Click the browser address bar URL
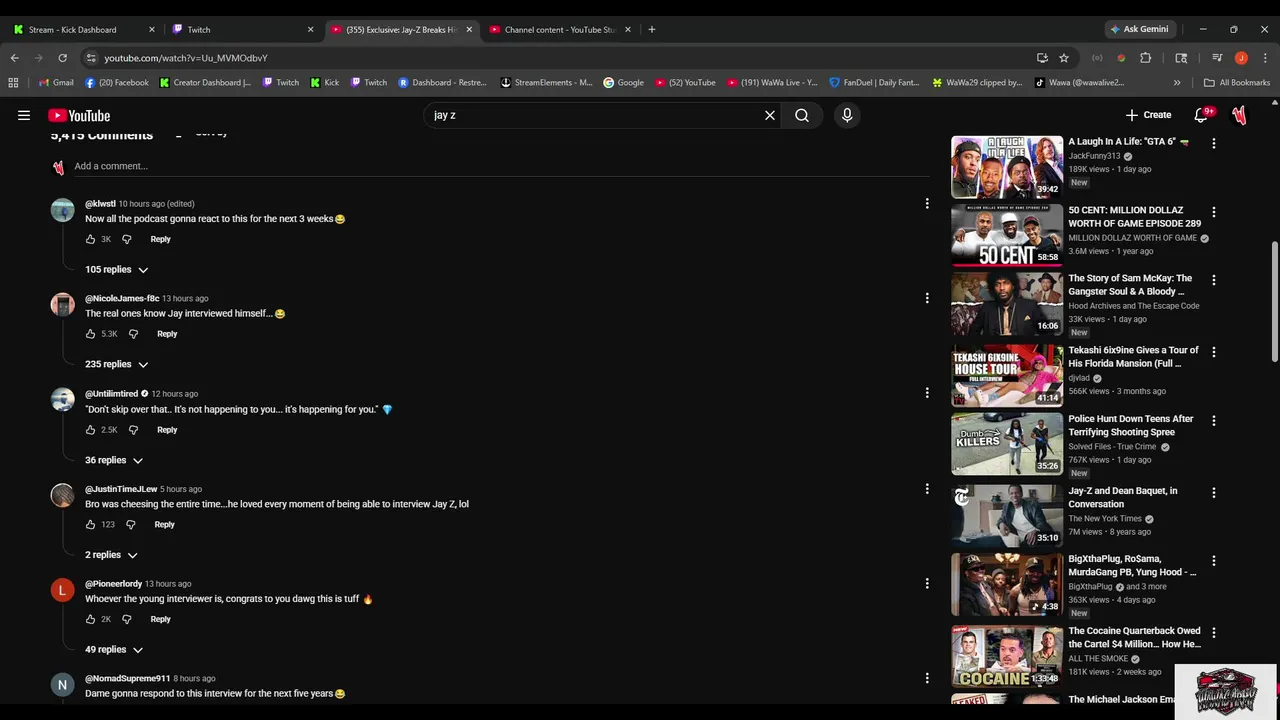The height and width of the screenshot is (720, 1280). coord(186,58)
